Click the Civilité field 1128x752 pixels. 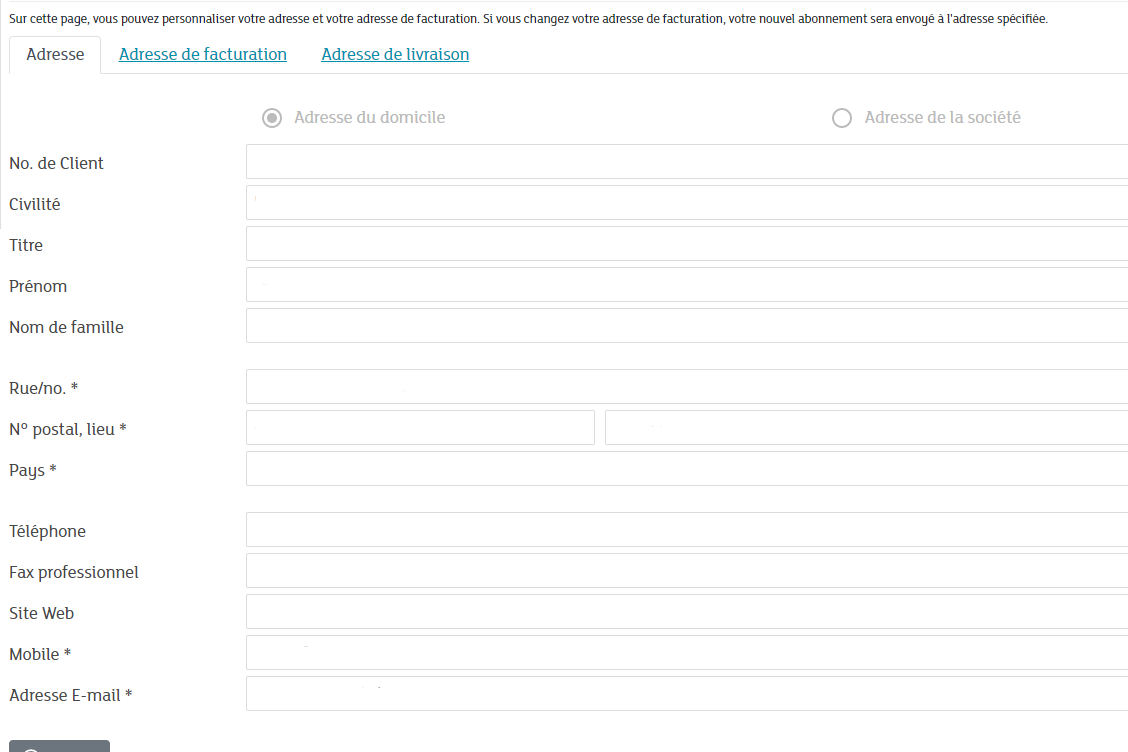[x=687, y=202]
